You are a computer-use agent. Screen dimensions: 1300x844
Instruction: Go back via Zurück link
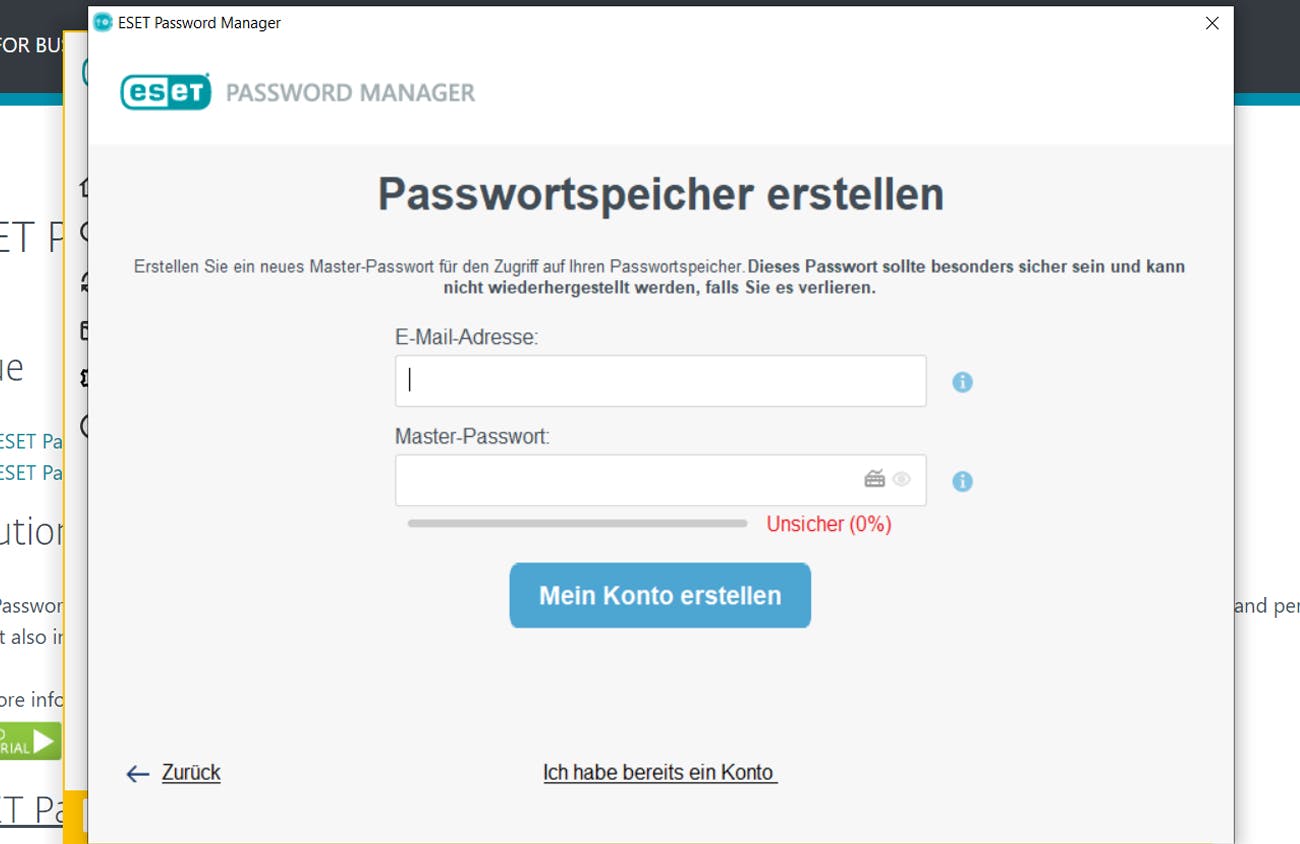(191, 772)
